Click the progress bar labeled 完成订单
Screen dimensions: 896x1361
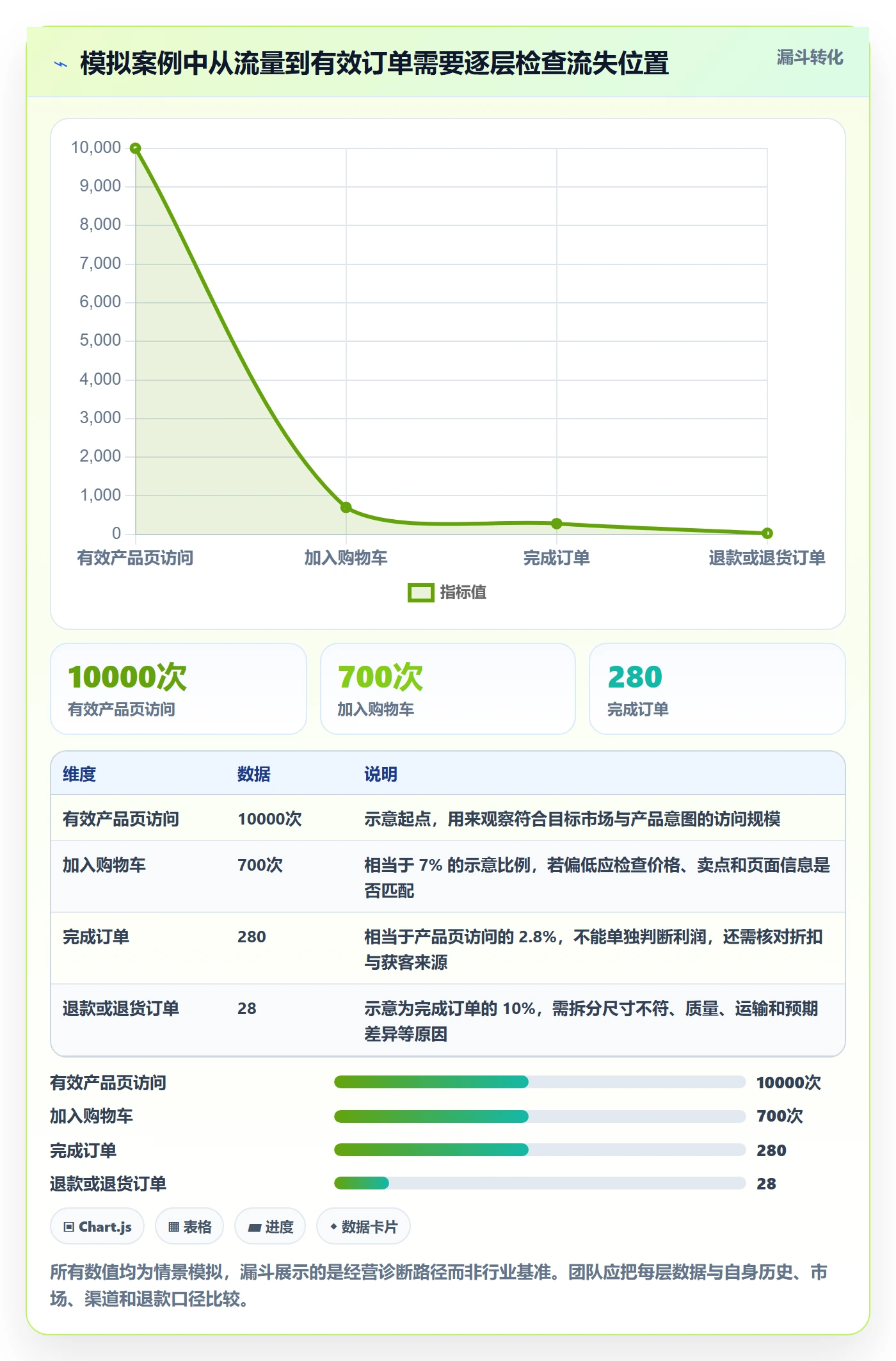[x=540, y=1150]
